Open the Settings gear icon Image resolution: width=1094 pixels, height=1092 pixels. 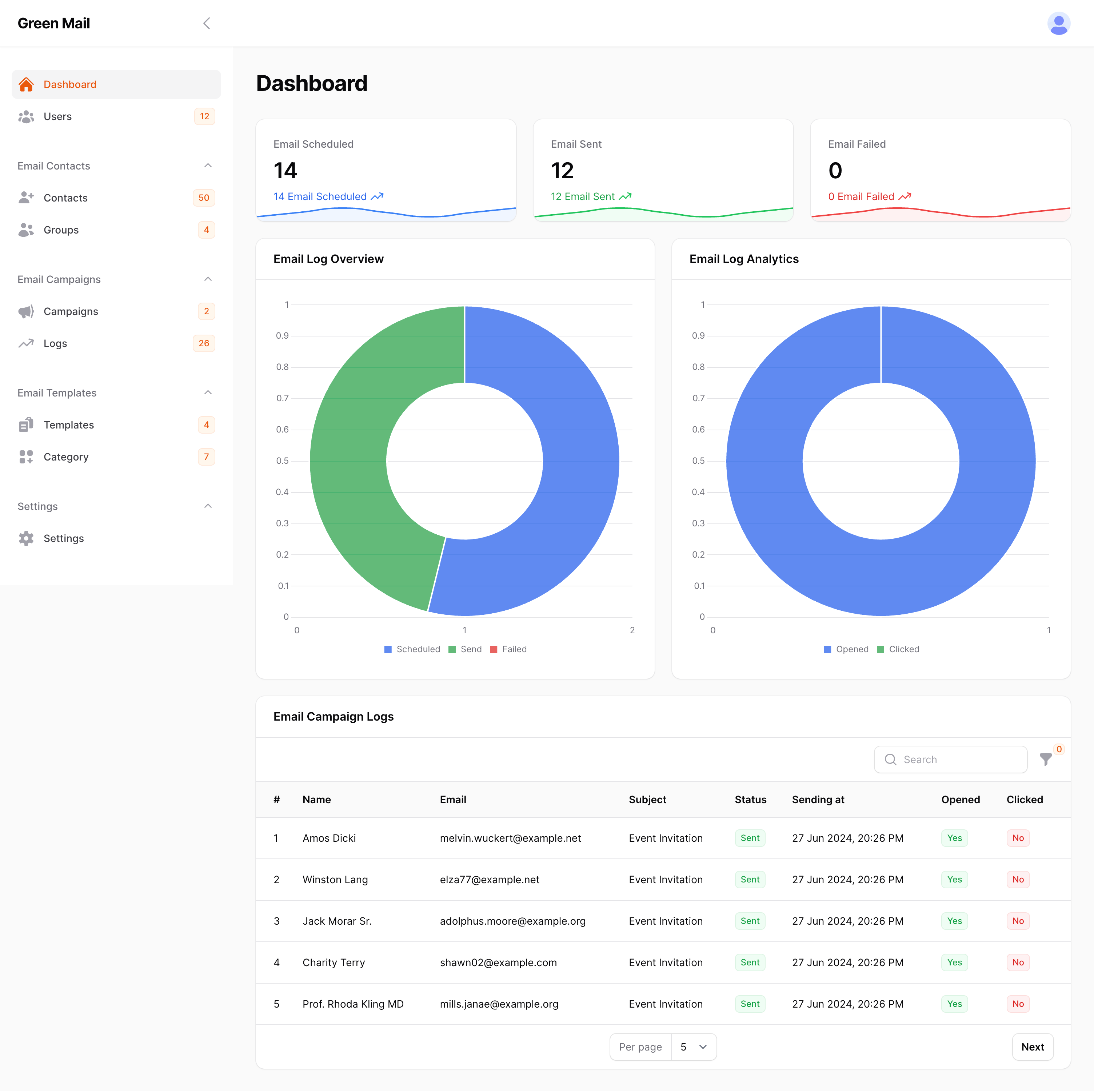point(27,538)
